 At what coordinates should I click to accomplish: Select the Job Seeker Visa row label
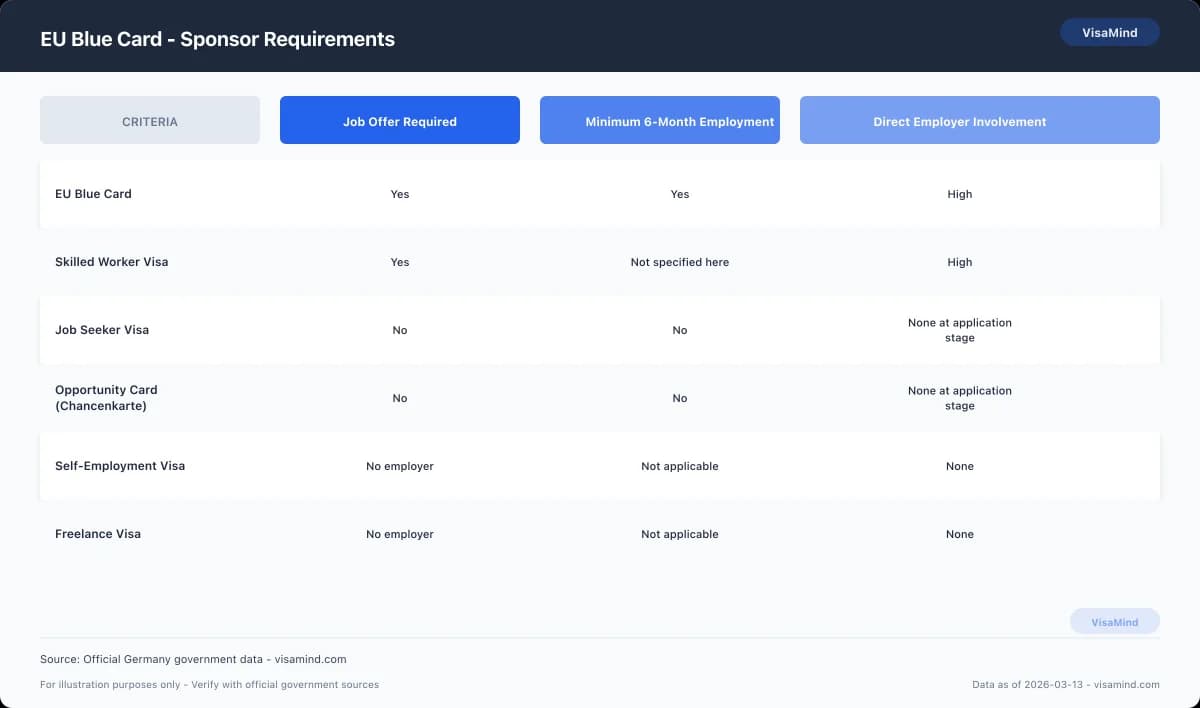click(x=102, y=329)
